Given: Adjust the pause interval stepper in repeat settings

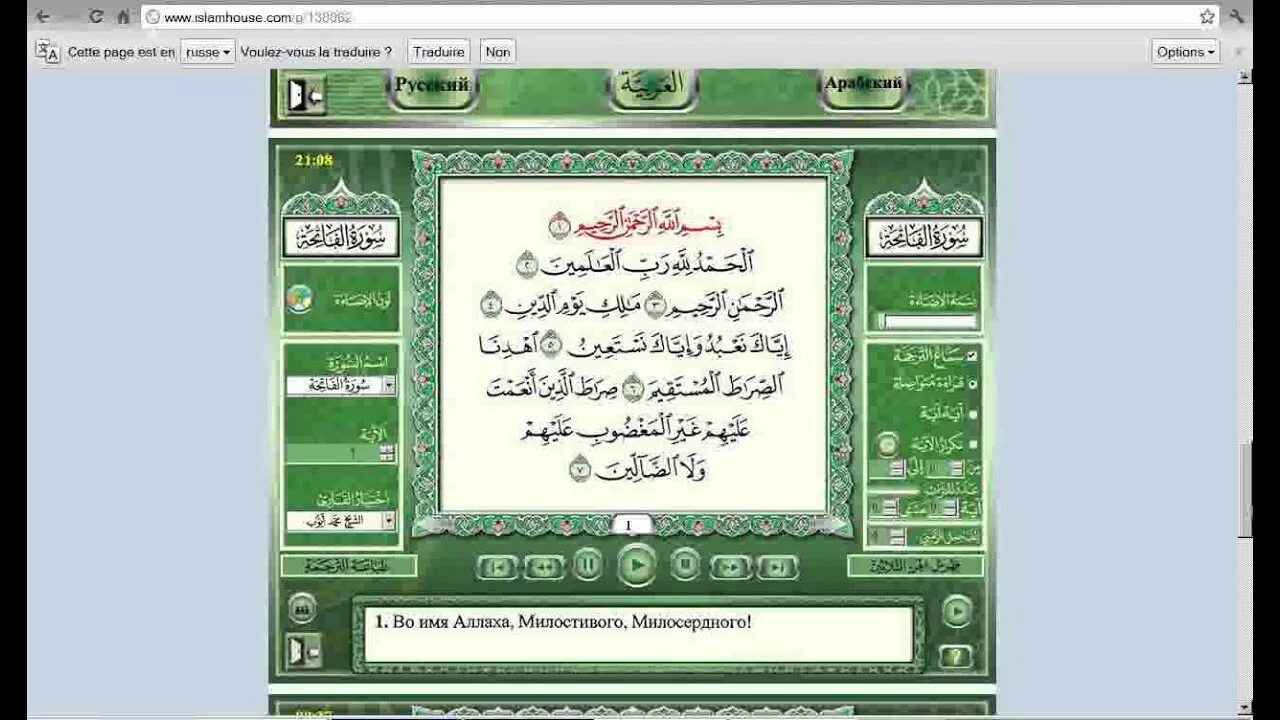Looking at the screenshot, I should coord(896,537).
